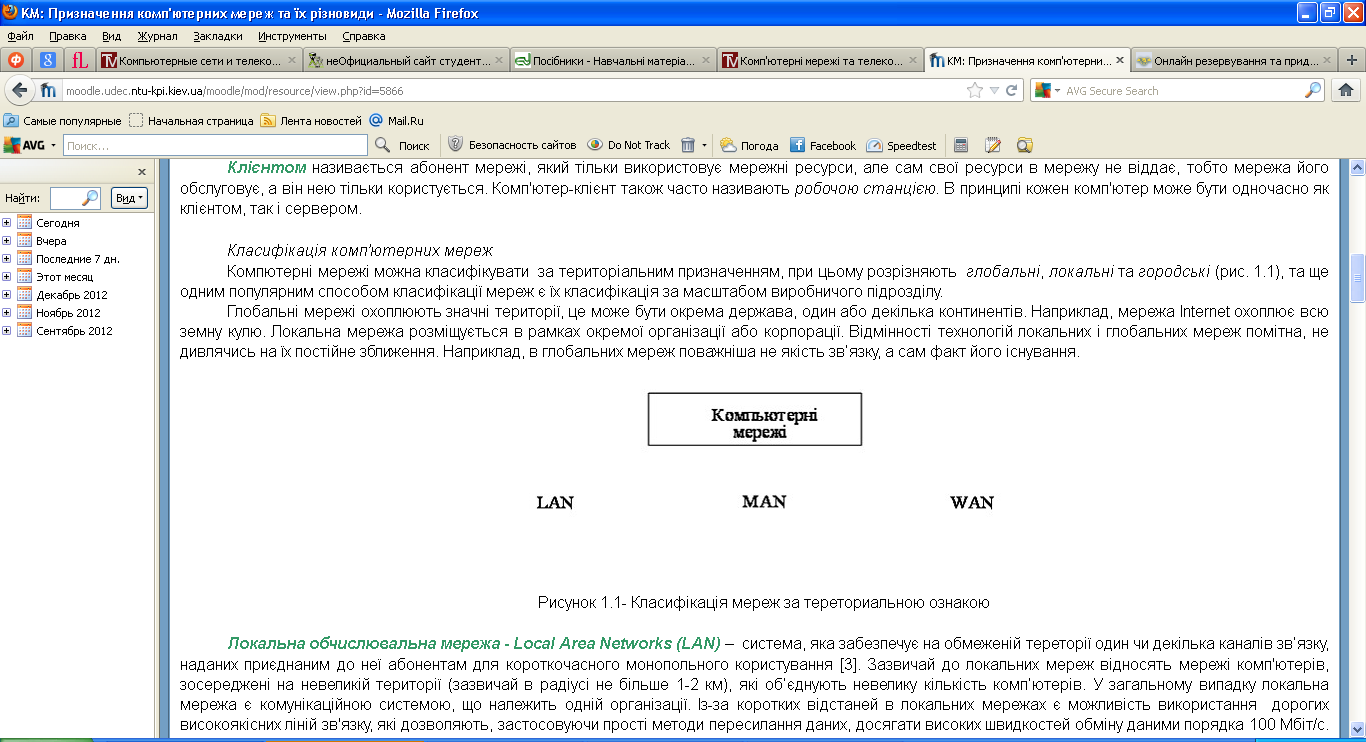Expand the Этот месяц history folder

click(x=7, y=277)
